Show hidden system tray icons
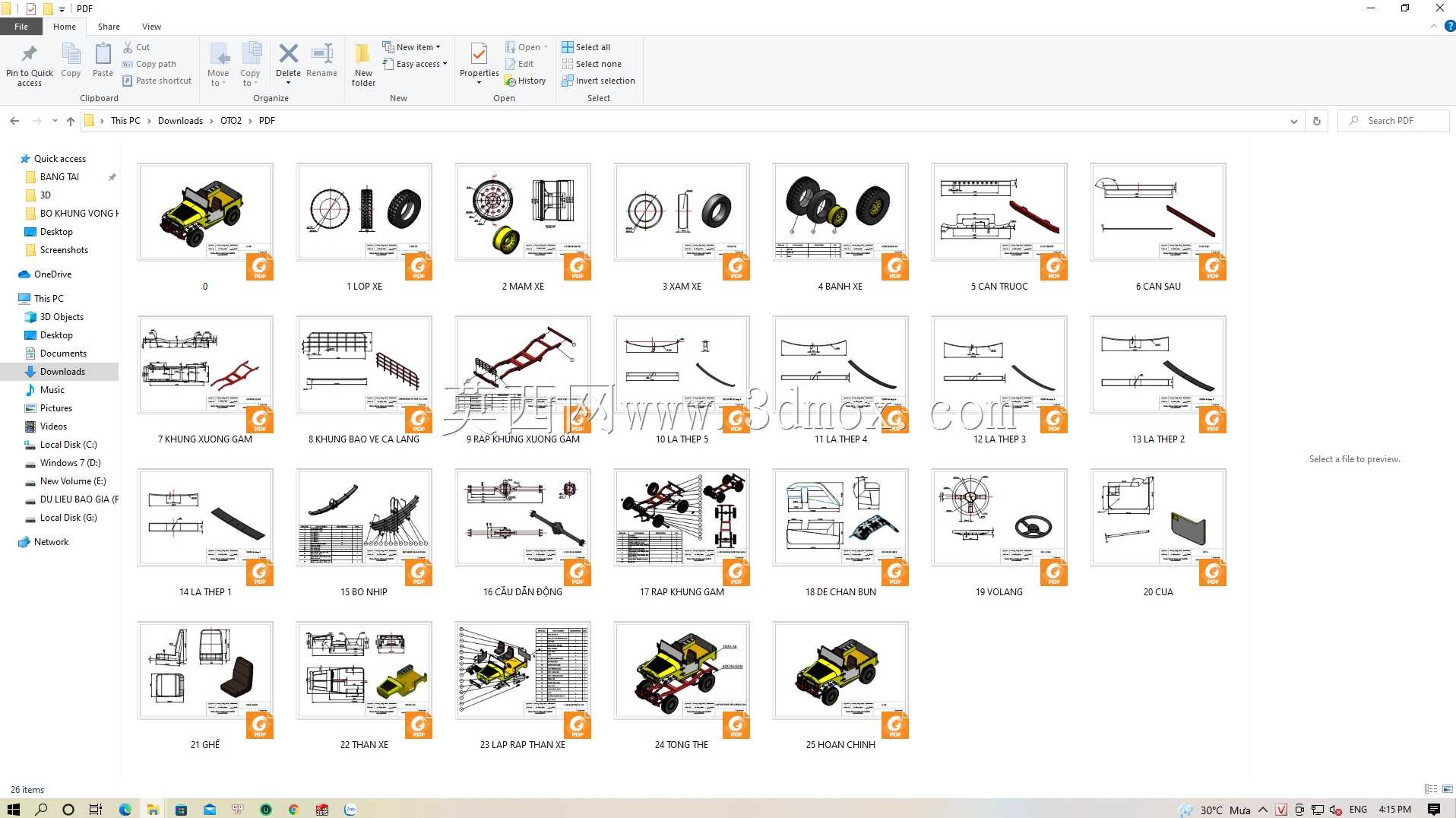Image resolution: width=1456 pixels, height=818 pixels. tap(1263, 809)
